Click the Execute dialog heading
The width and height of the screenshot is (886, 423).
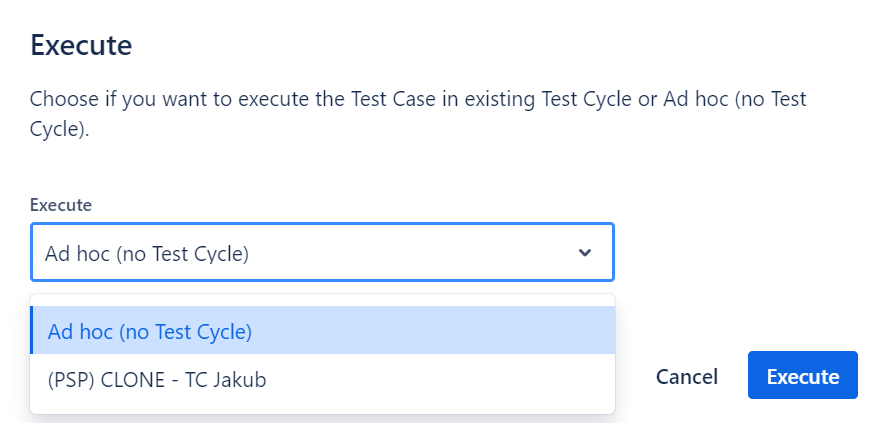click(x=82, y=45)
